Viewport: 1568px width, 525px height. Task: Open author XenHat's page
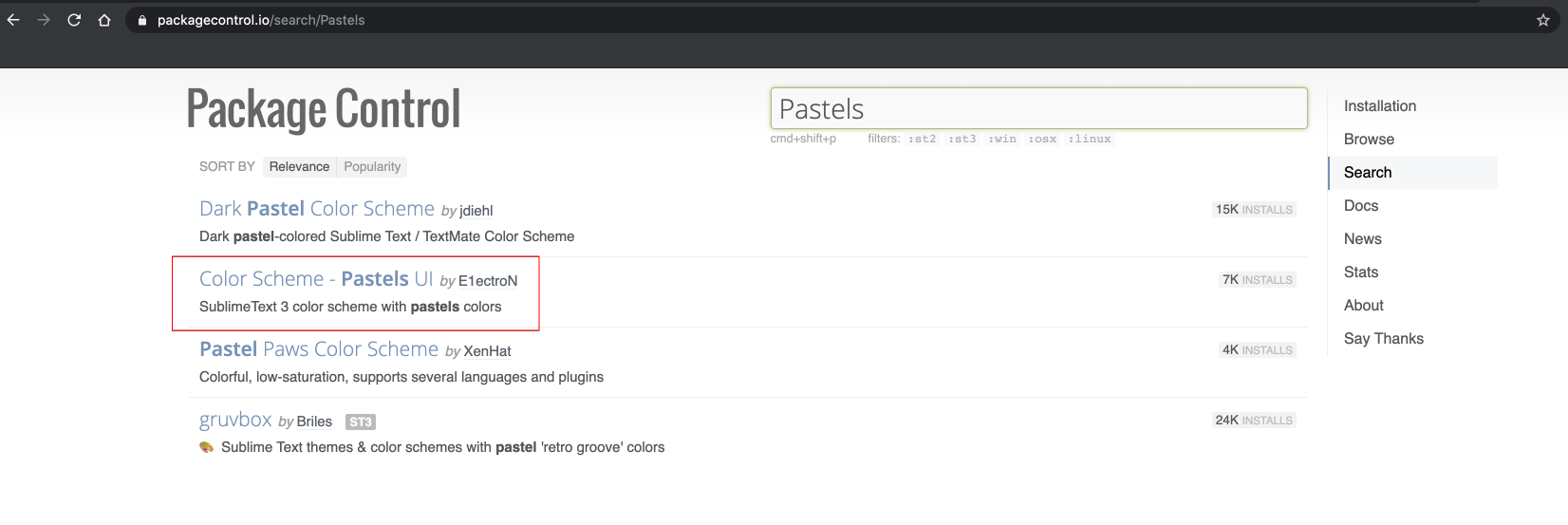(x=487, y=351)
